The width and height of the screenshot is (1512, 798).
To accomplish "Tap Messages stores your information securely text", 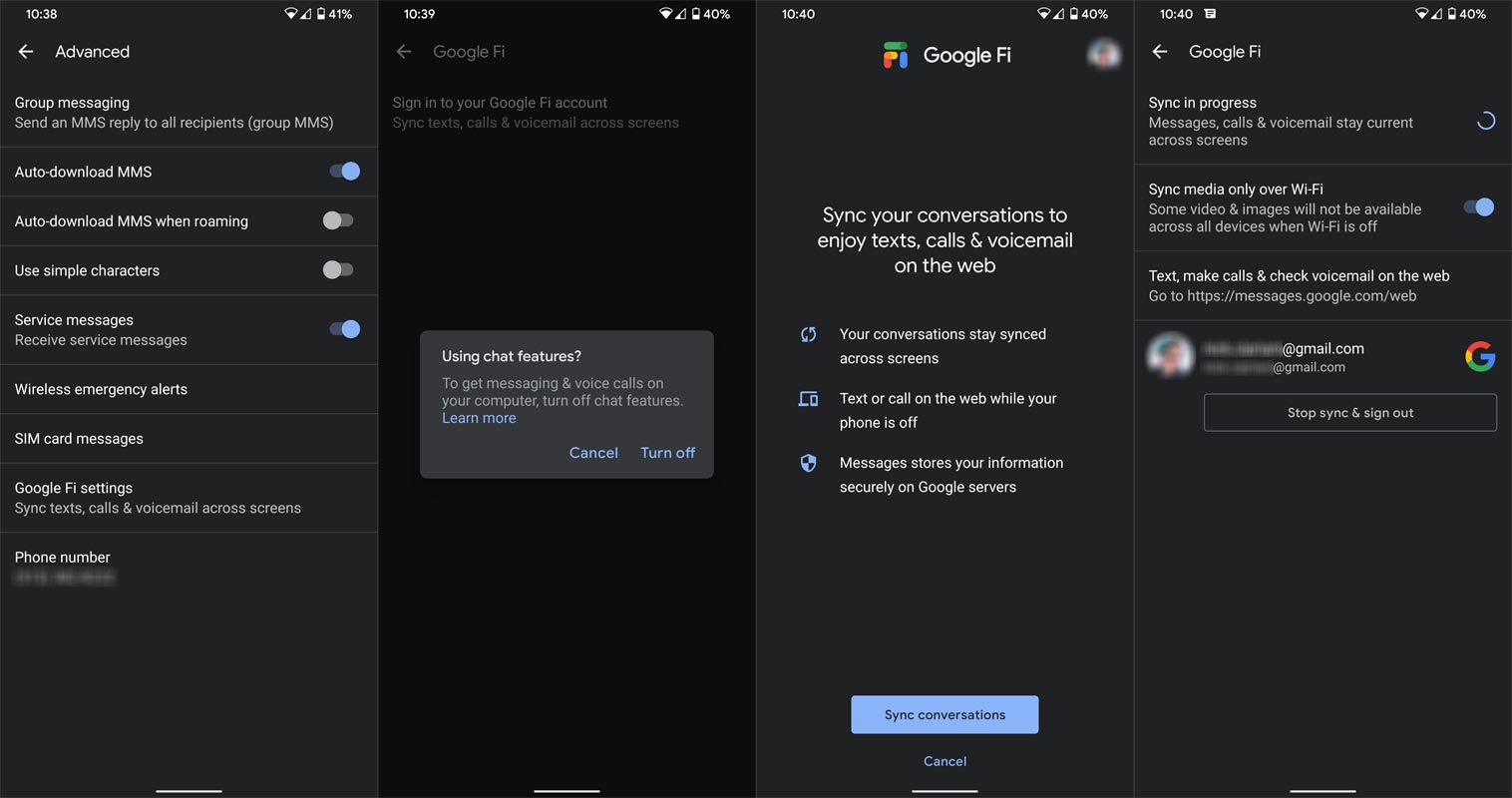I will click(951, 475).
